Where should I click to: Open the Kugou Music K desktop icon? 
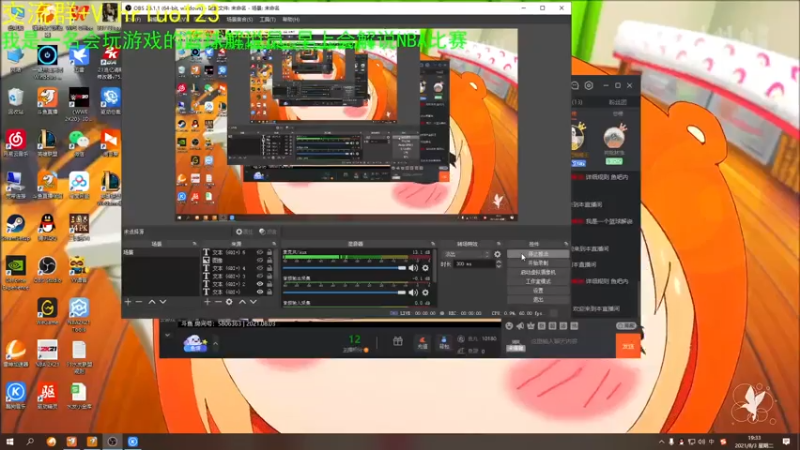click(15, 396)
